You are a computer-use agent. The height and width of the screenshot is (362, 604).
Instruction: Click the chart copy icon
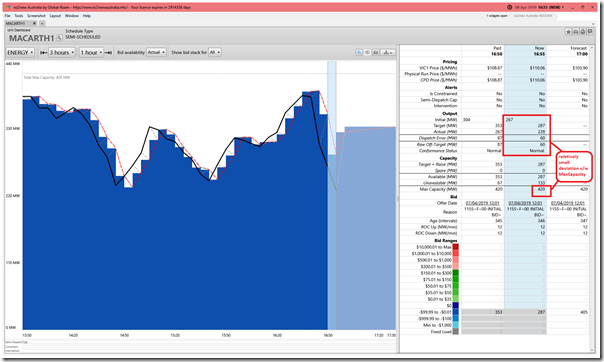[x=367, y=52]
